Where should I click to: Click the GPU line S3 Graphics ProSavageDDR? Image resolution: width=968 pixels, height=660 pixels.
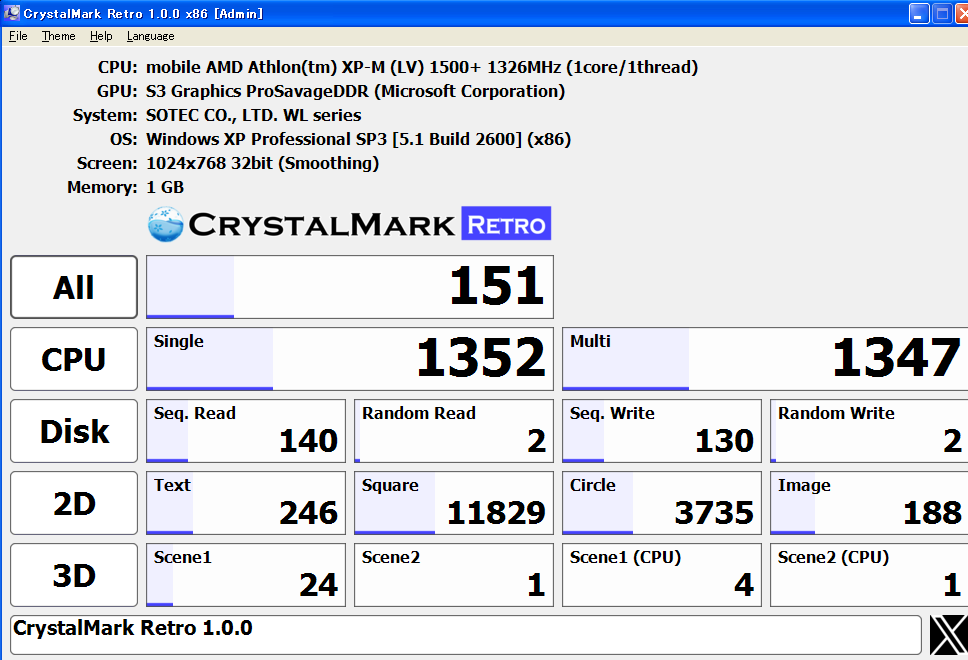(355, 91)
